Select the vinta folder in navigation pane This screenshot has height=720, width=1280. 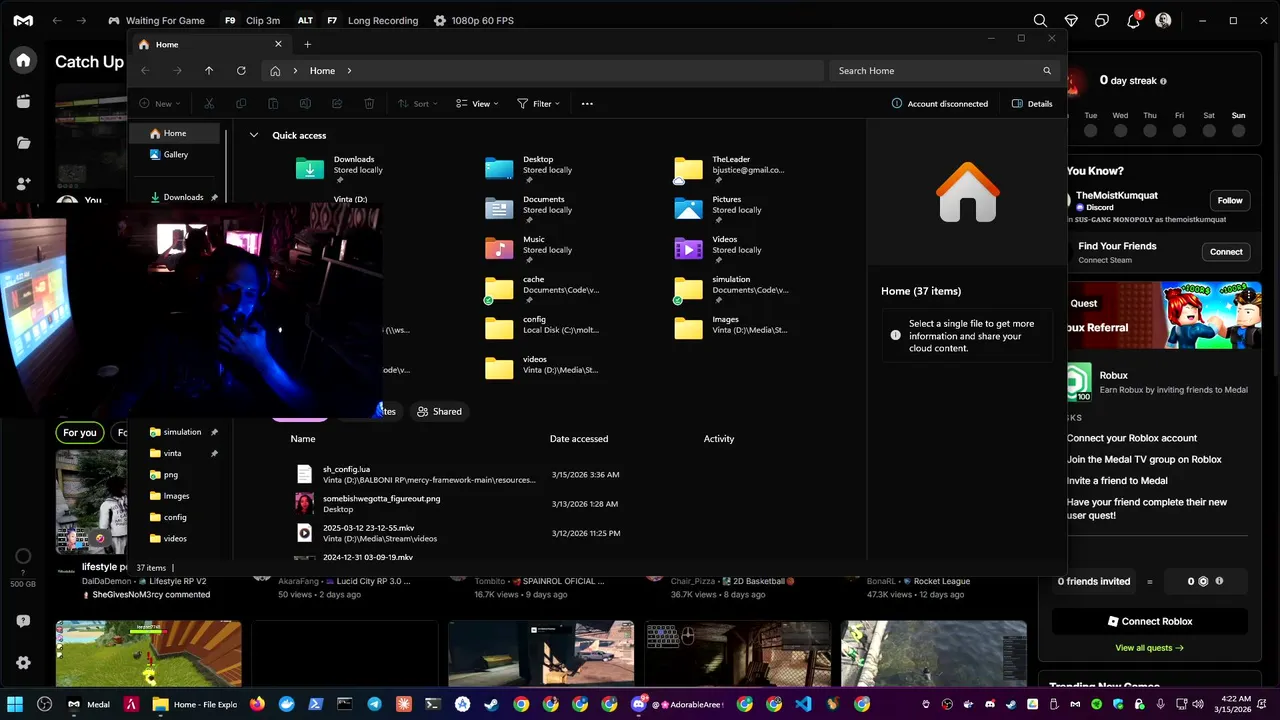coord(173,453)
